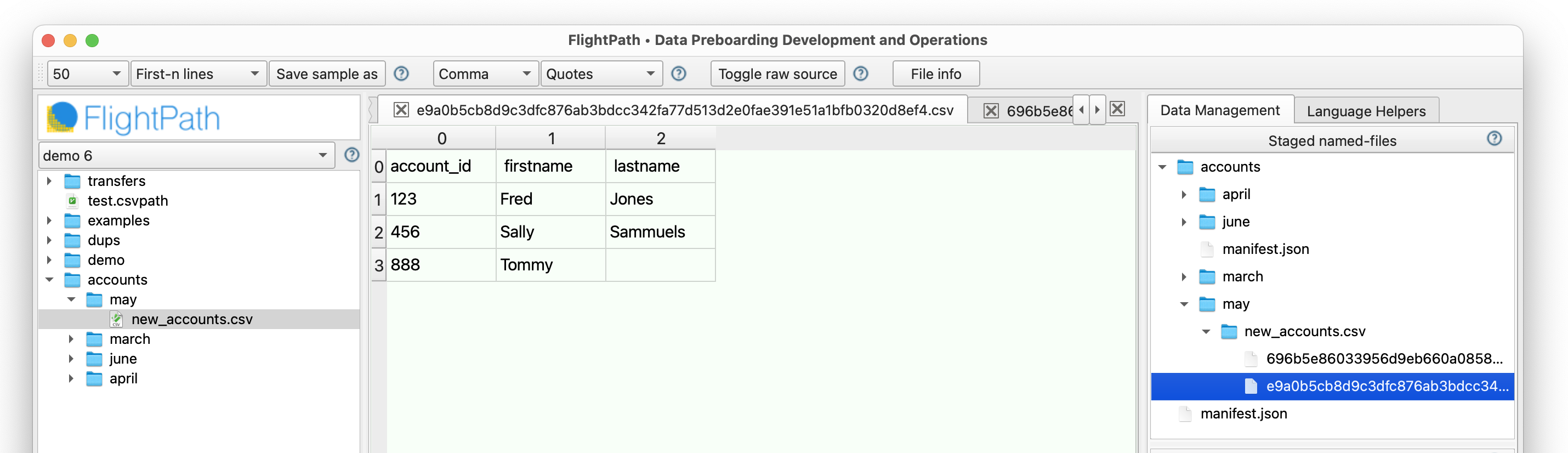Open help for Staged named-files panel
This screenshot has width=1568, height=453.
1494,139
